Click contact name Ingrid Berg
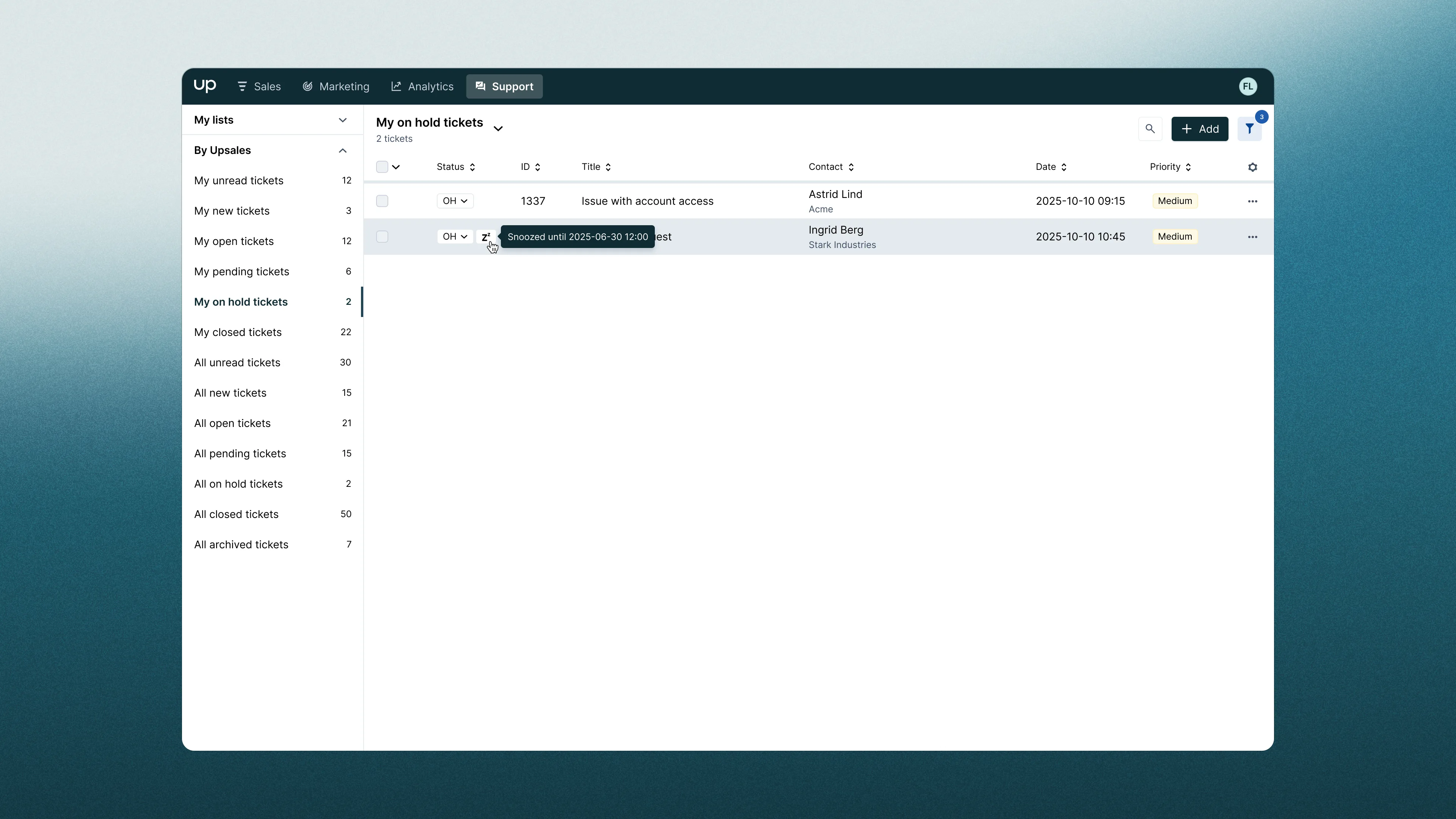The height and width of the screenshot is (819, 1456). (835, 230)
